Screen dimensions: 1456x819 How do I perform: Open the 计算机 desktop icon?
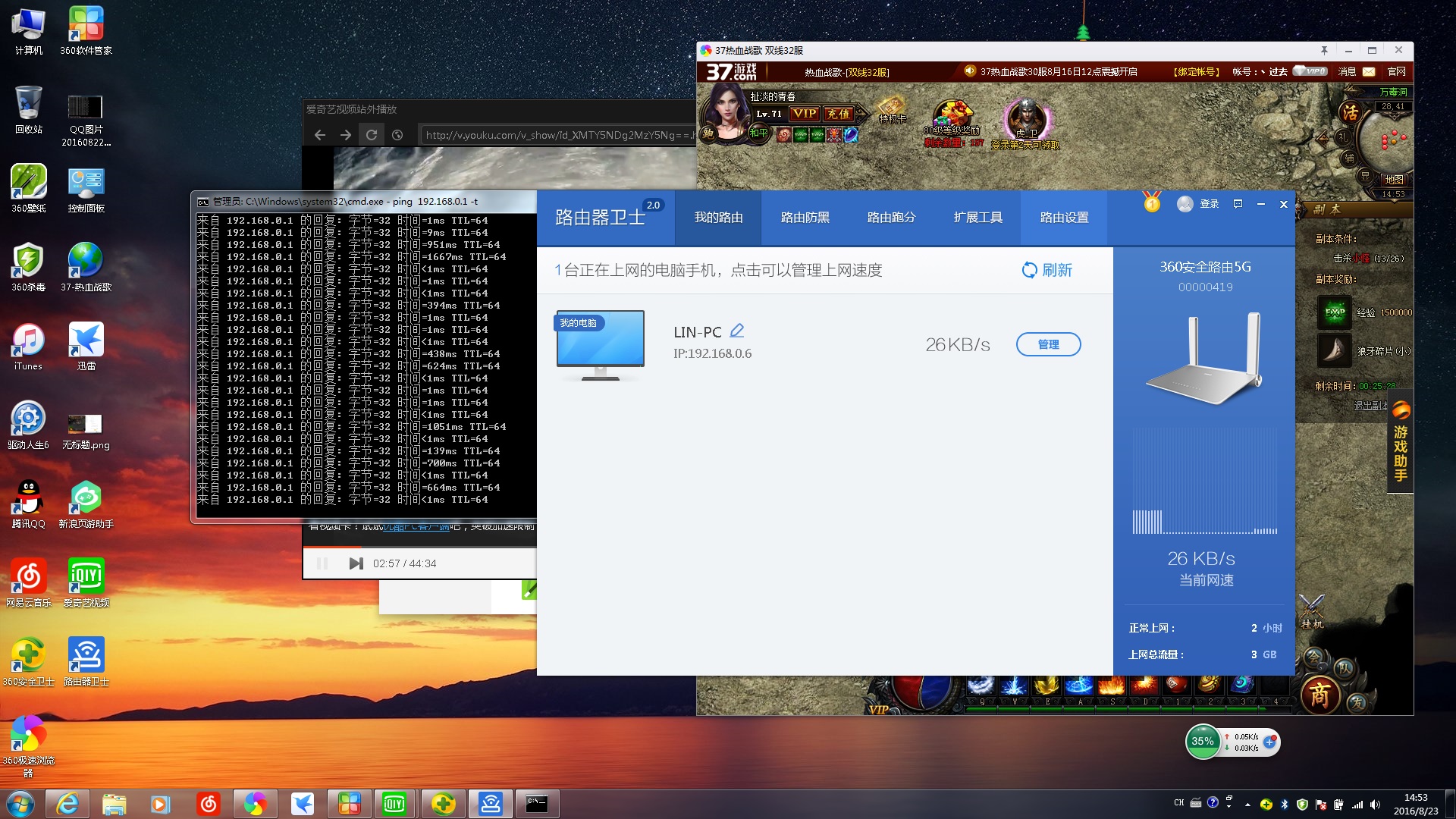tap(28, 31)
